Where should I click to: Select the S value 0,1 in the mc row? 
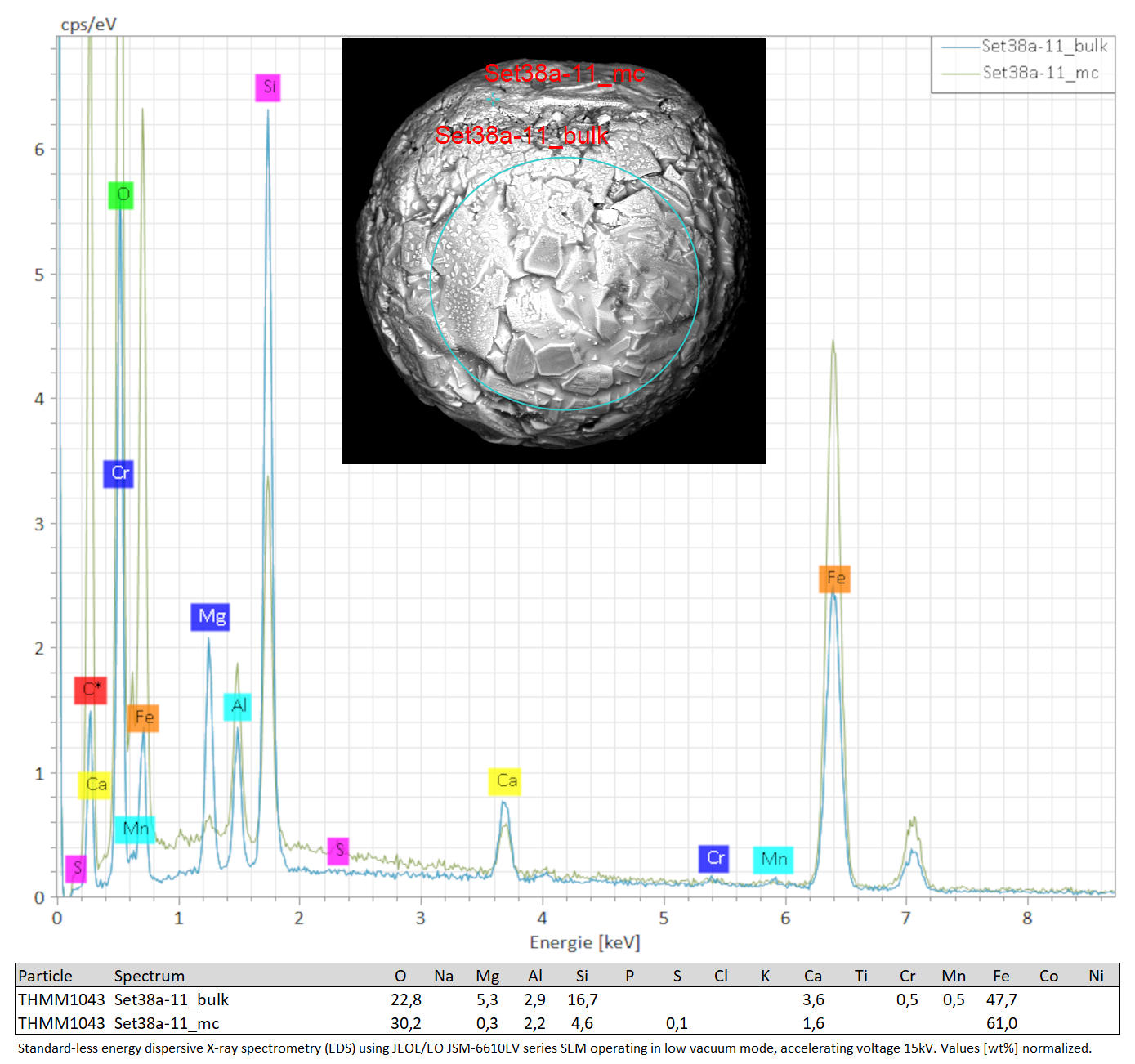pyautogui.click(x=677, y=1023)
